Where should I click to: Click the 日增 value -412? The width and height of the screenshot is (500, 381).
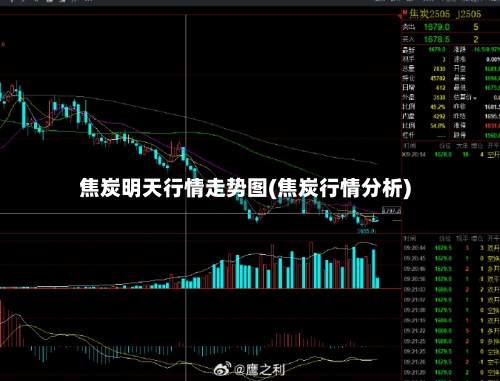(440, 88)
